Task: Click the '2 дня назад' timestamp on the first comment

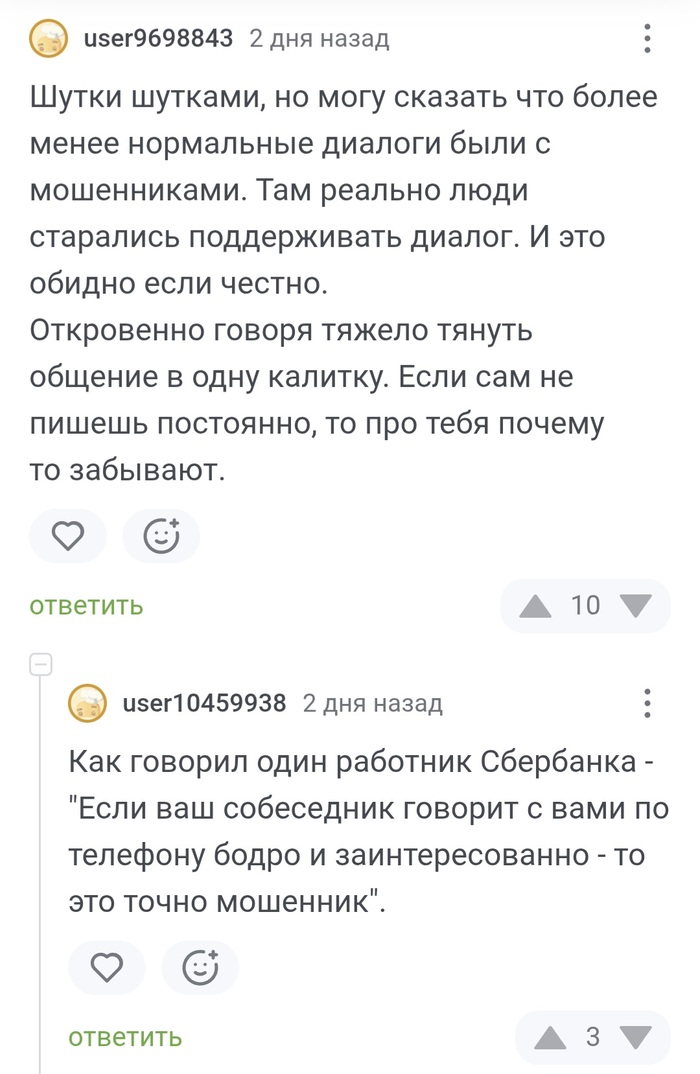Action: pos(320,38)
